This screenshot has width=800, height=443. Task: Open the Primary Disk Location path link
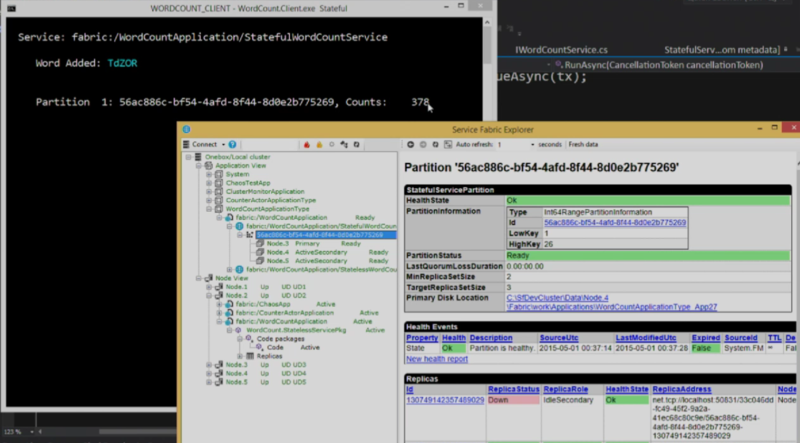612,302
